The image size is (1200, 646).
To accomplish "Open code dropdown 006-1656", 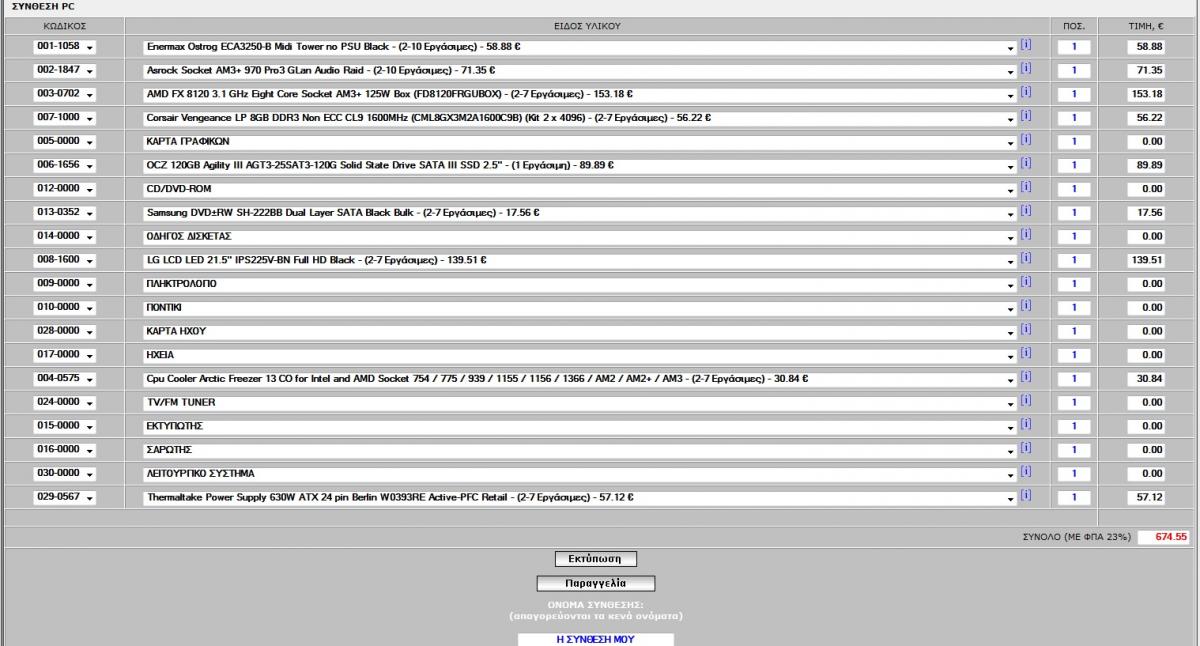I will click(64, 165).
